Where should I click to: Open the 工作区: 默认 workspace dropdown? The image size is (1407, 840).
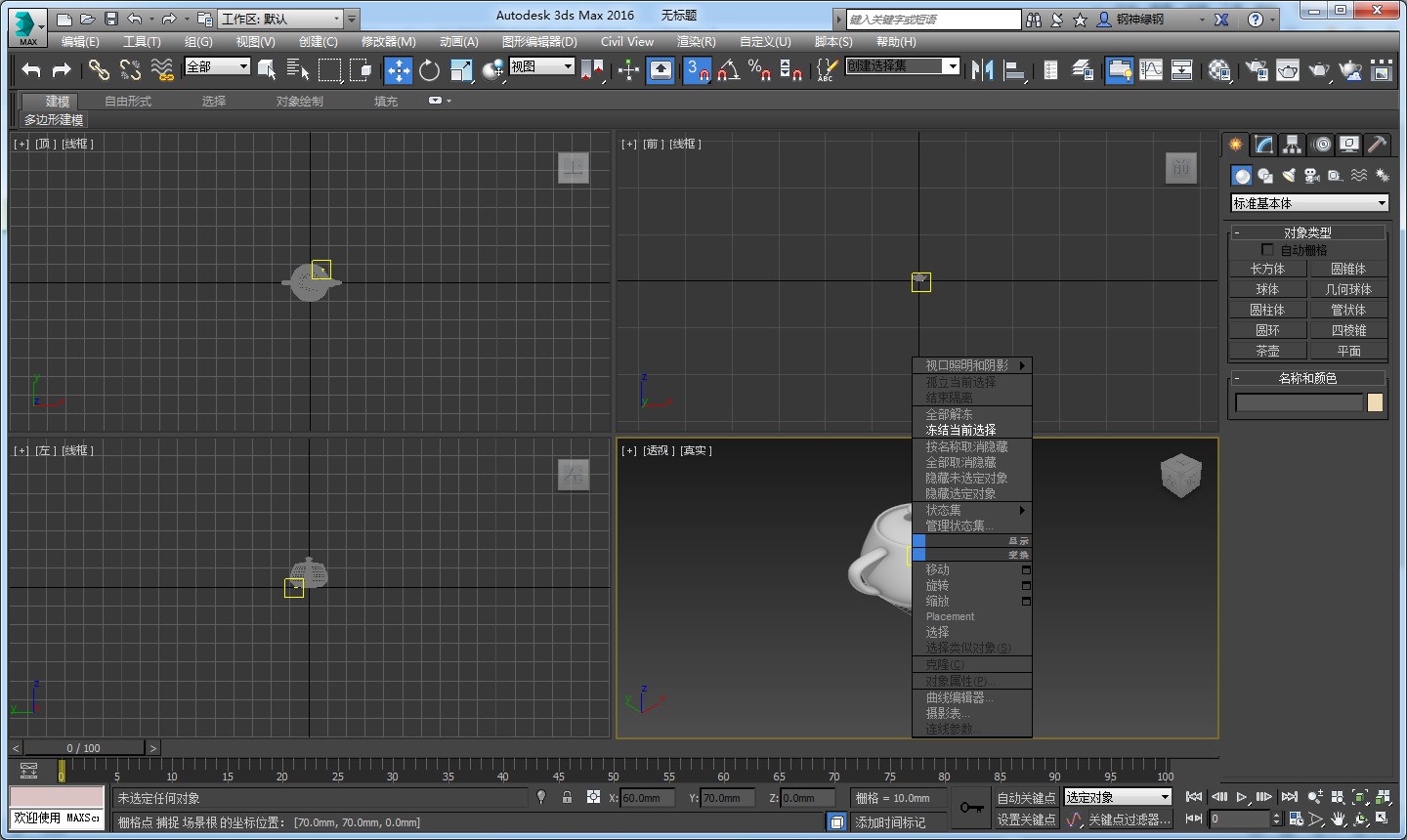click(281, 19)
